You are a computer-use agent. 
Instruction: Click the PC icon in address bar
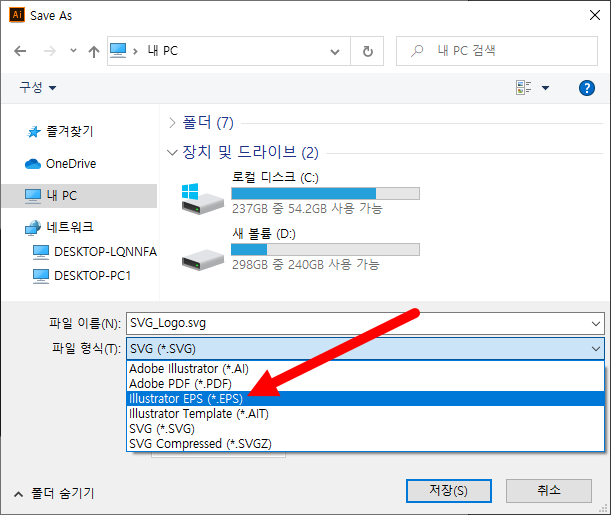pos(118,51)
